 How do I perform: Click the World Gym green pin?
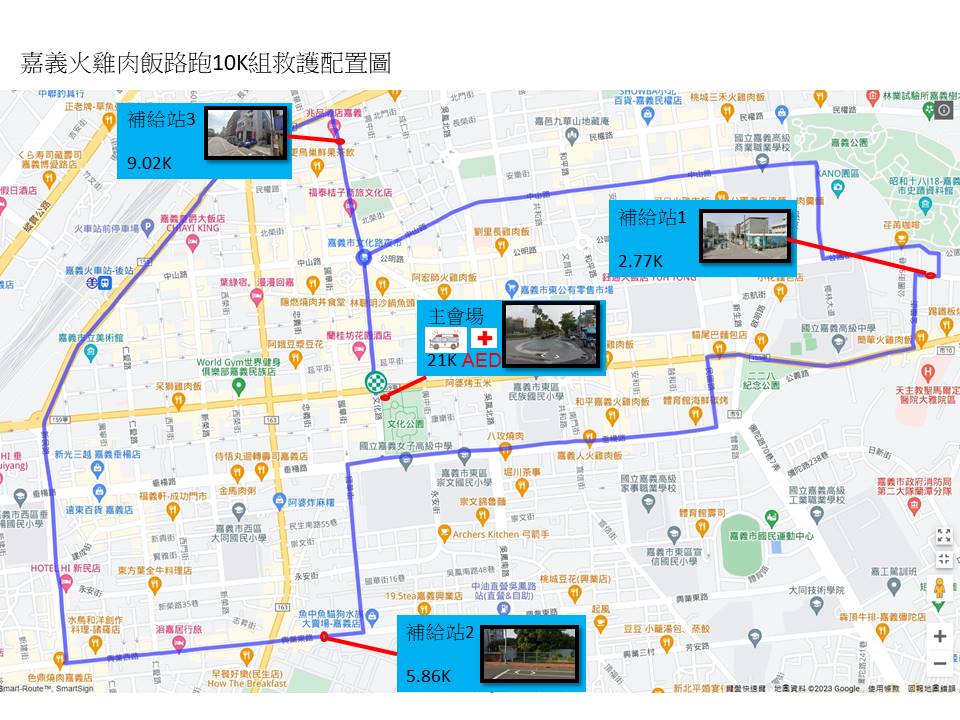click(239, 387)
